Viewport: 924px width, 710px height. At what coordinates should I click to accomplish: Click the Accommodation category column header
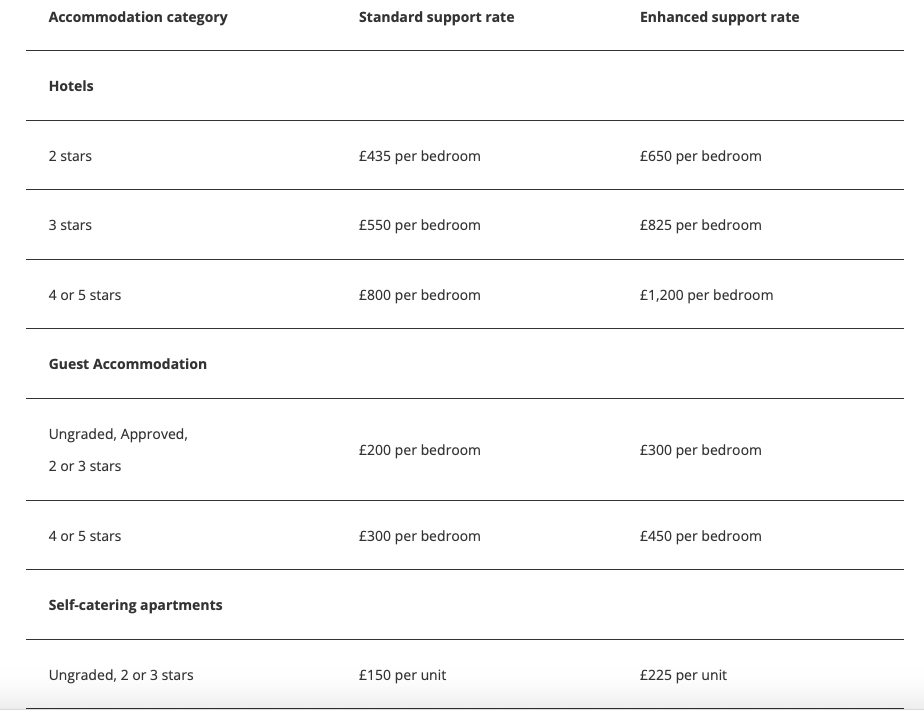pyautogui.click(x=138, y=17)
